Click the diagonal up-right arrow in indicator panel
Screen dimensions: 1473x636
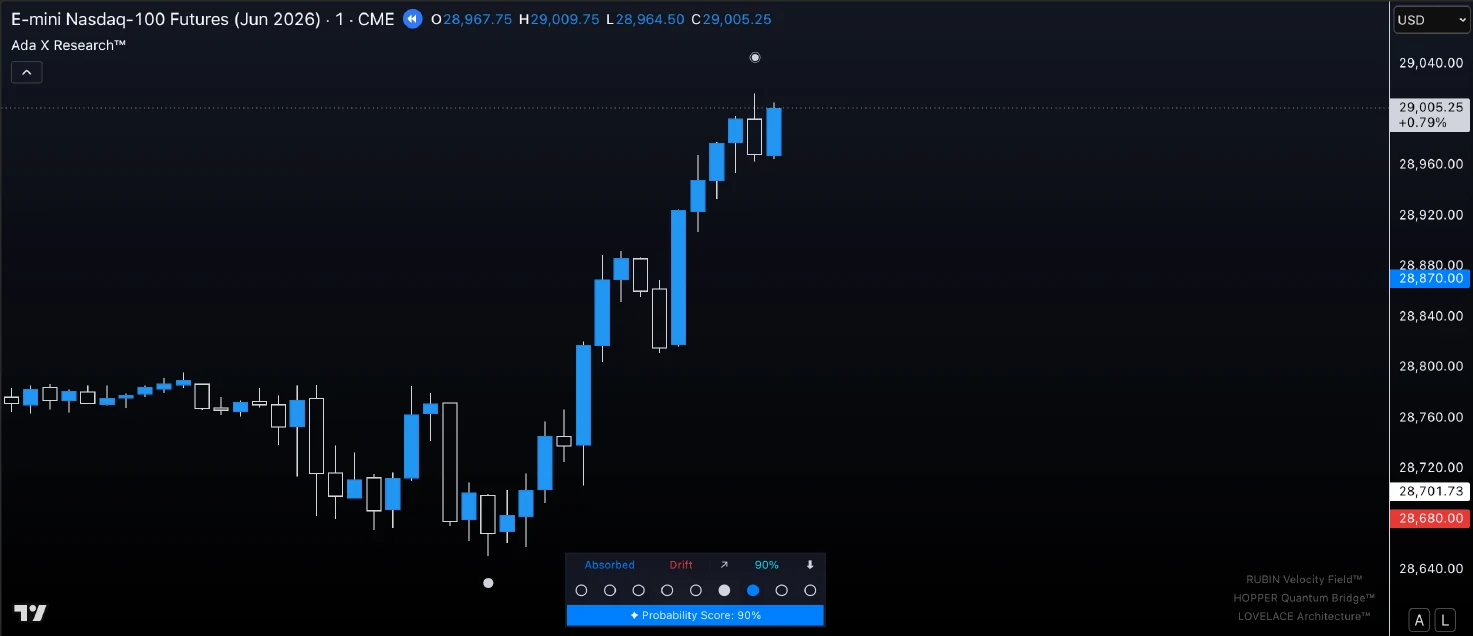pyautogui.click(x=724, y=565)
